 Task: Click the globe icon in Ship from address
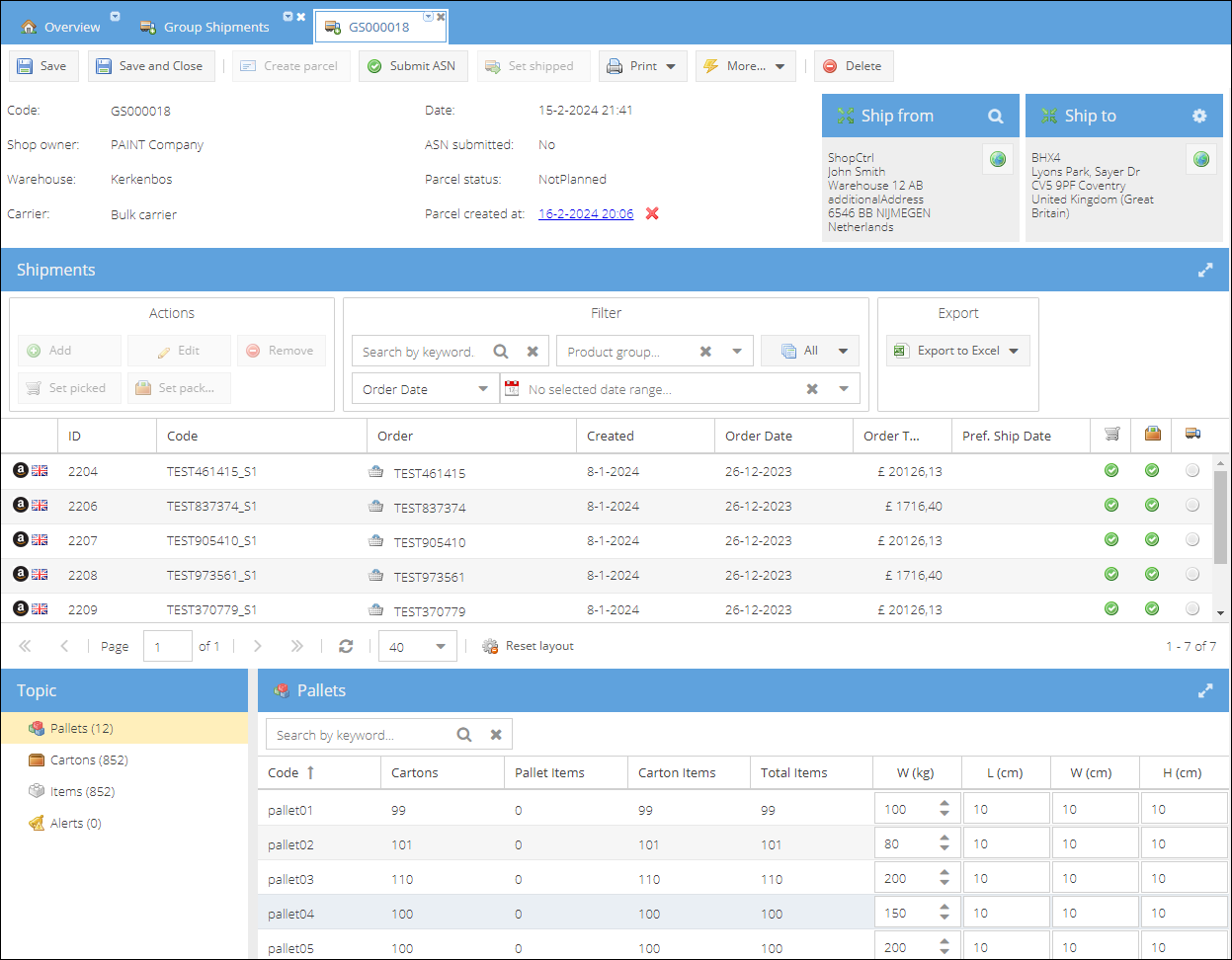coord(998,159)
